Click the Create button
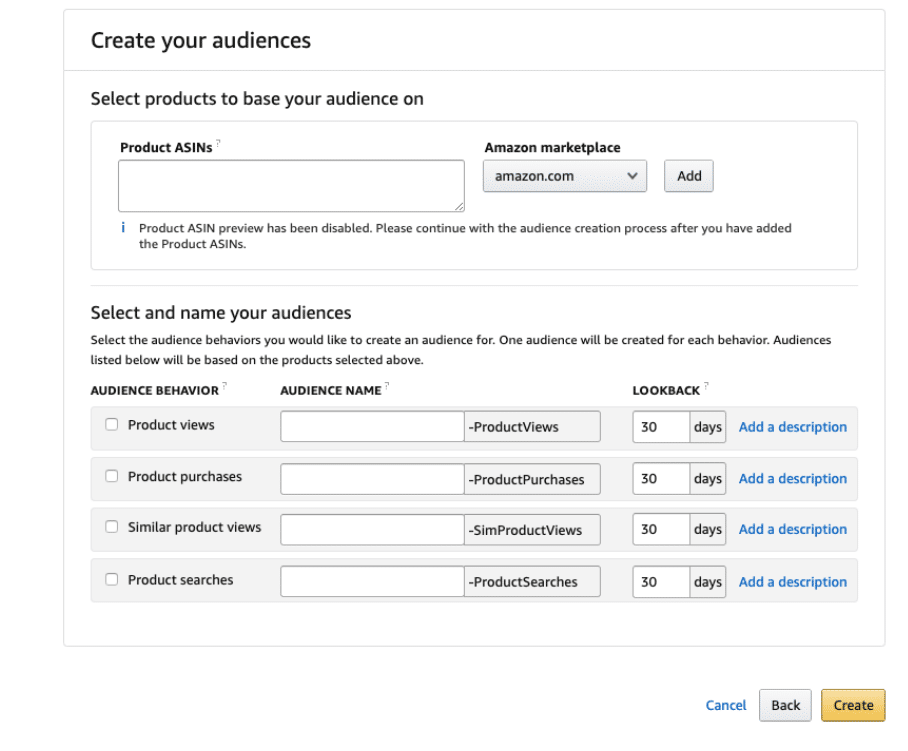 coord(853,705)
